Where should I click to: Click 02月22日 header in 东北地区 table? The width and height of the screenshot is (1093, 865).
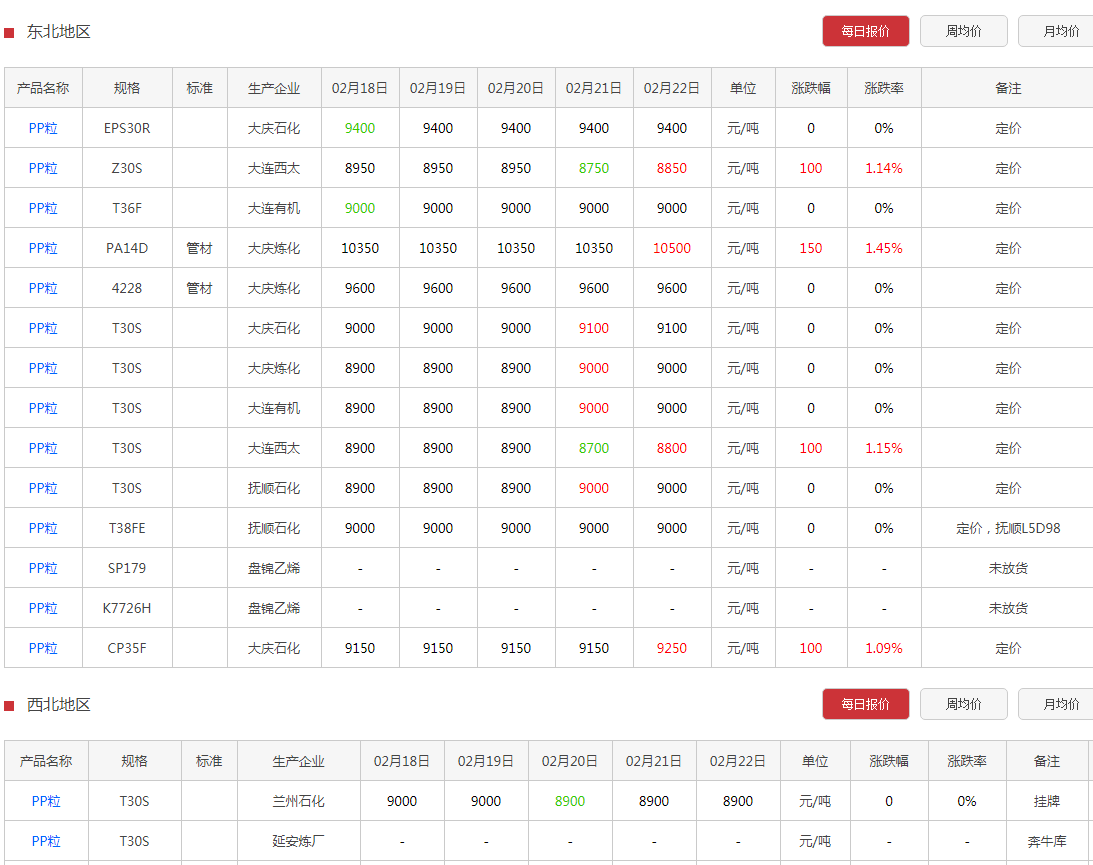672,89
